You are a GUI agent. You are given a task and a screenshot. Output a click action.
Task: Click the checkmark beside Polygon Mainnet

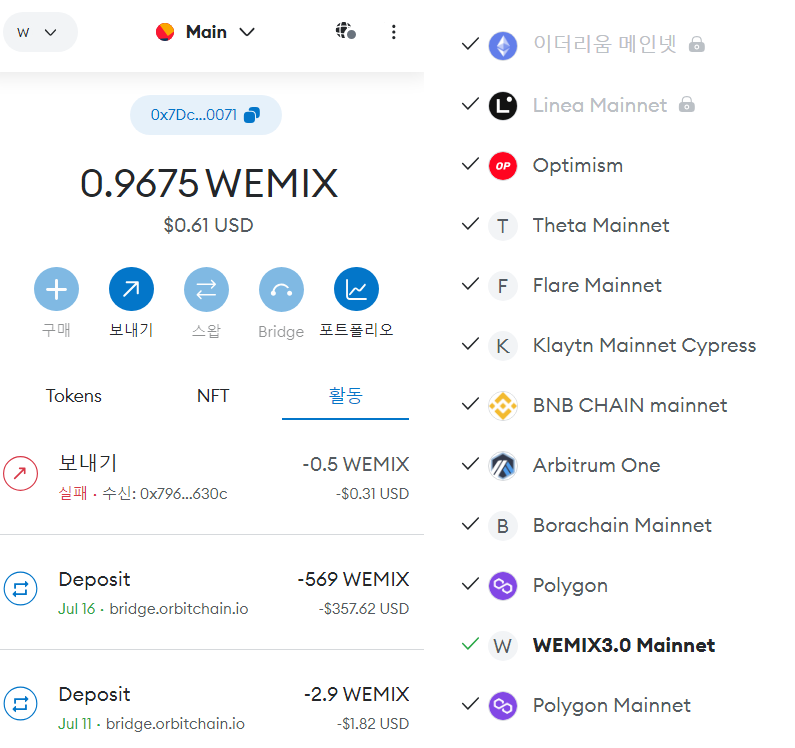pyautogui.click(x=471, y=704)
